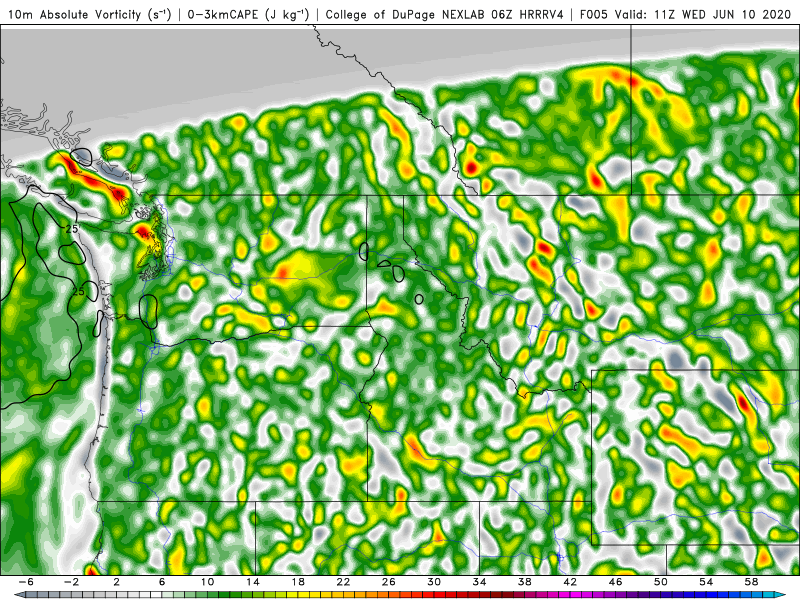
Task: Click the '06Z HRRRV4' model run text
Action: [528, 15]
